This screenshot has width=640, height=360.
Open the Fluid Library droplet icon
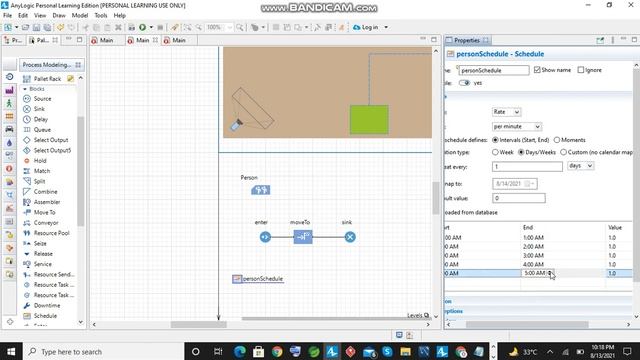(x=9, y=142)
